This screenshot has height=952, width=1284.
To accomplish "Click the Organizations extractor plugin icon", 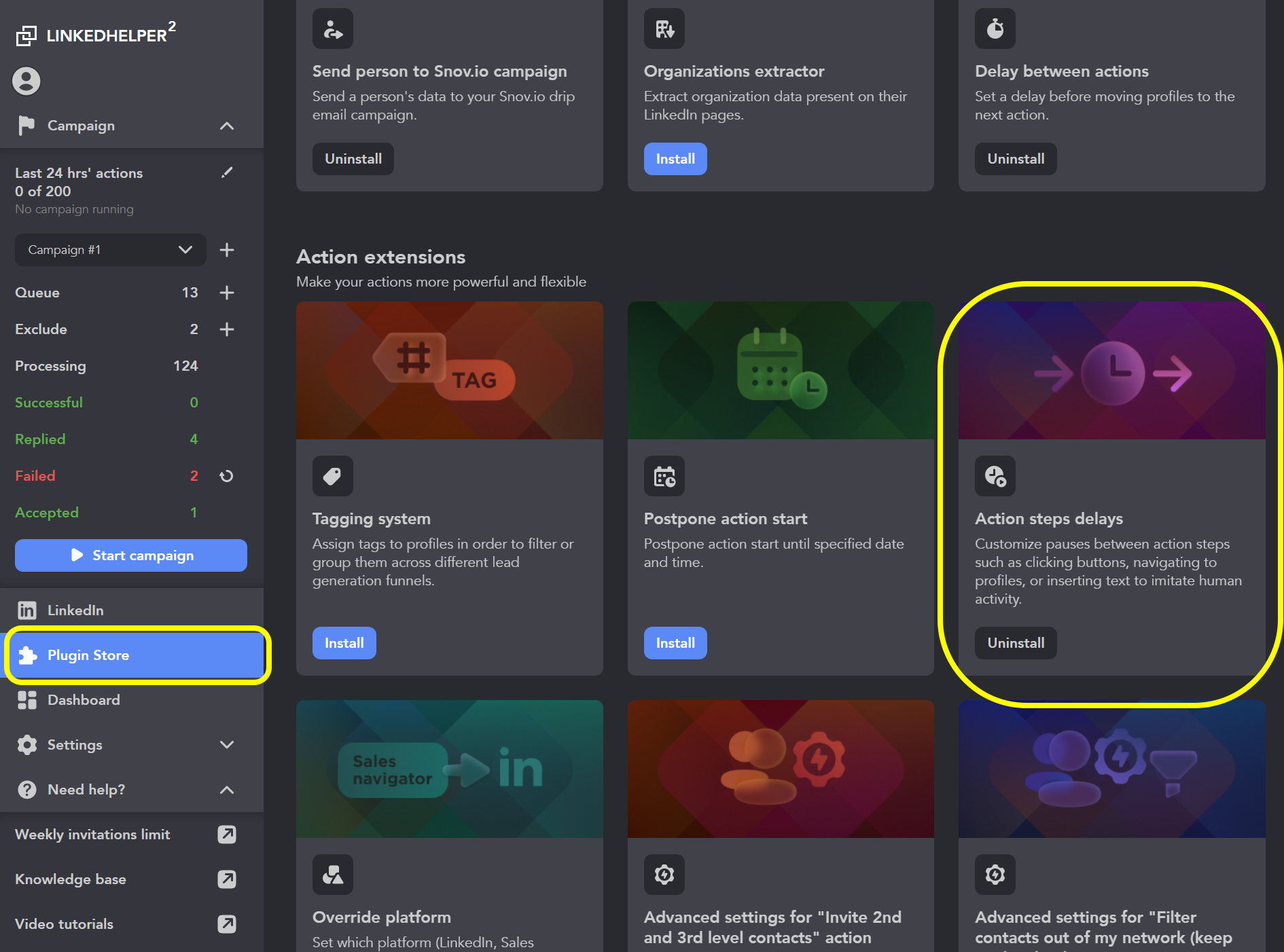I will 664,29.
